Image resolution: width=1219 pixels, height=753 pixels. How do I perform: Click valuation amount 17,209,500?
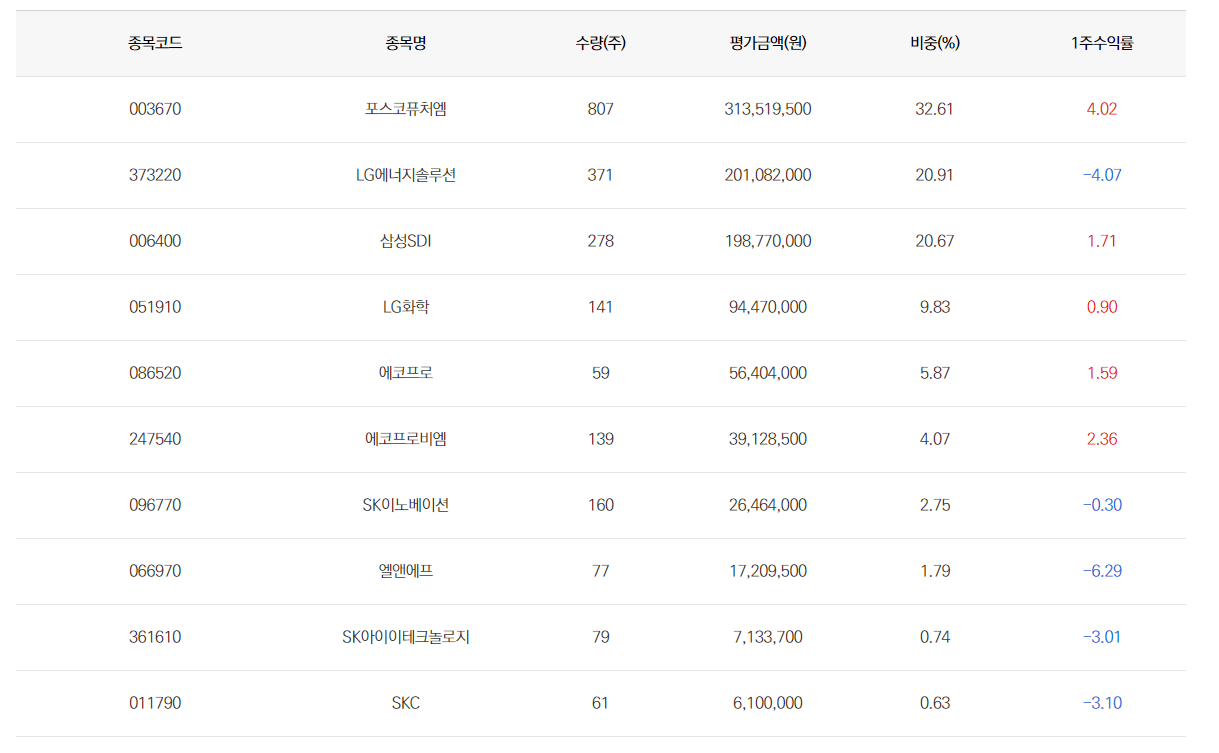tap(768, 571)
